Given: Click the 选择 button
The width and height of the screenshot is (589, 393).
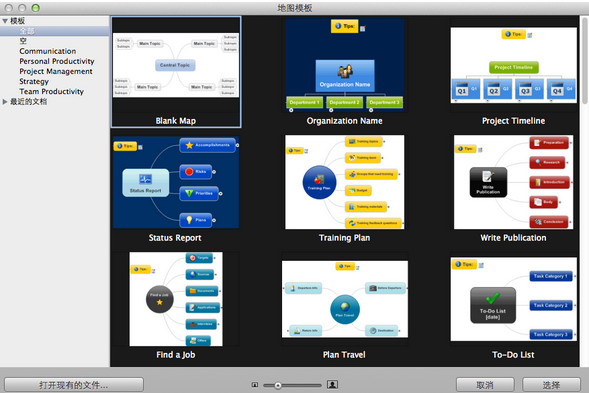Looking at the screenshot, I should click(x=551, y=385).
